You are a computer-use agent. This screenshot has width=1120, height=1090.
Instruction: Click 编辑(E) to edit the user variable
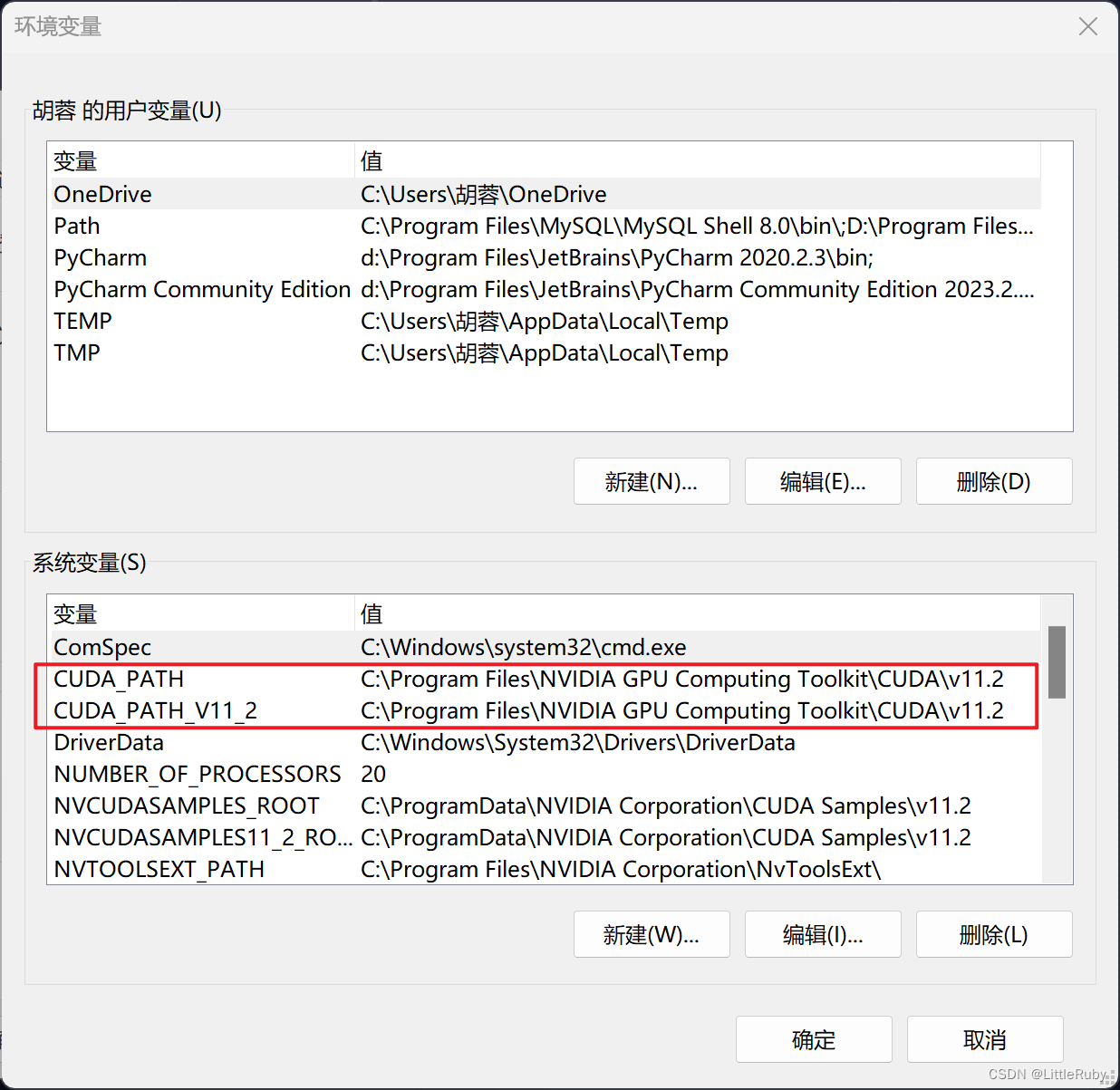pos(822,481)
